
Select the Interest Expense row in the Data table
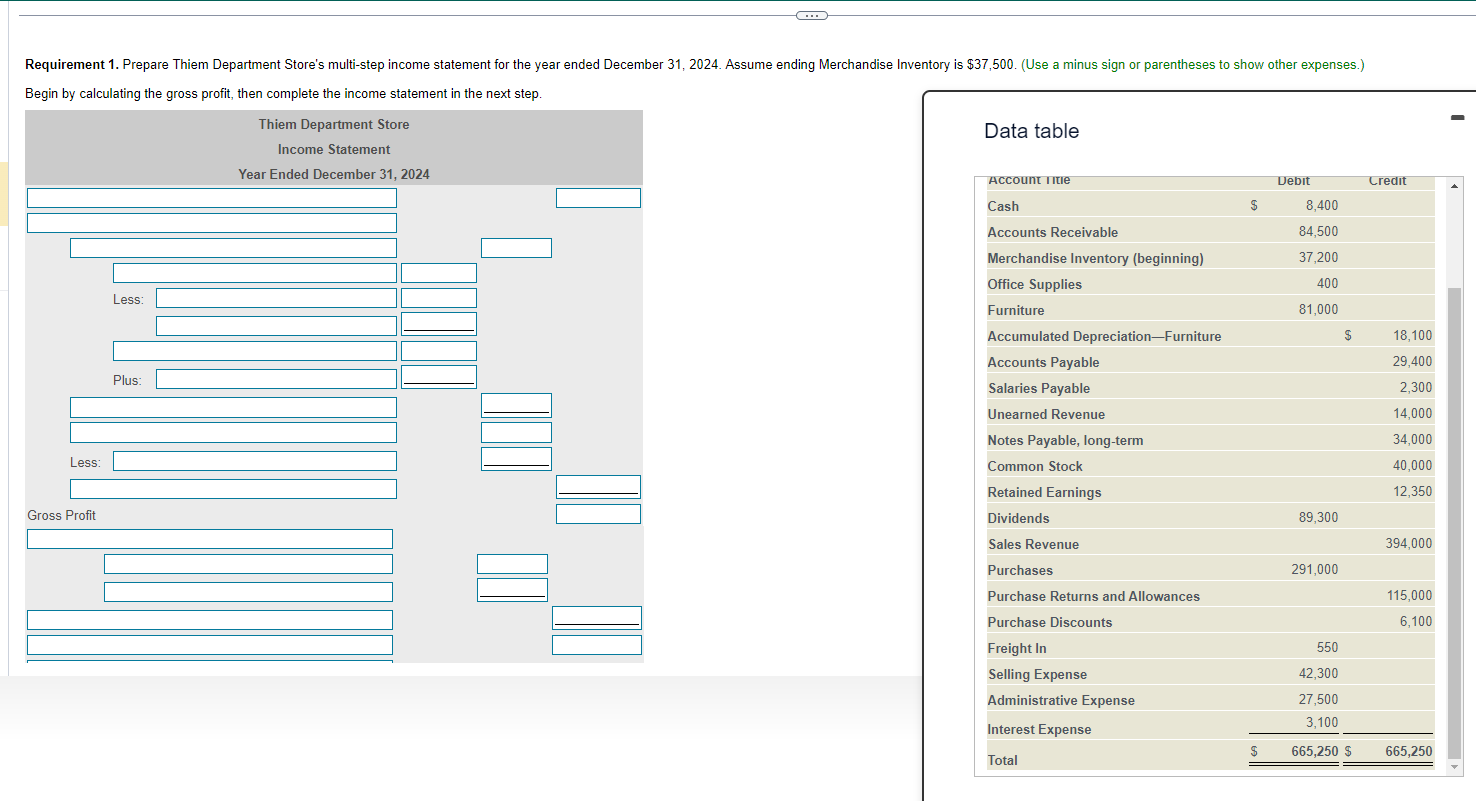point(1100,728)
